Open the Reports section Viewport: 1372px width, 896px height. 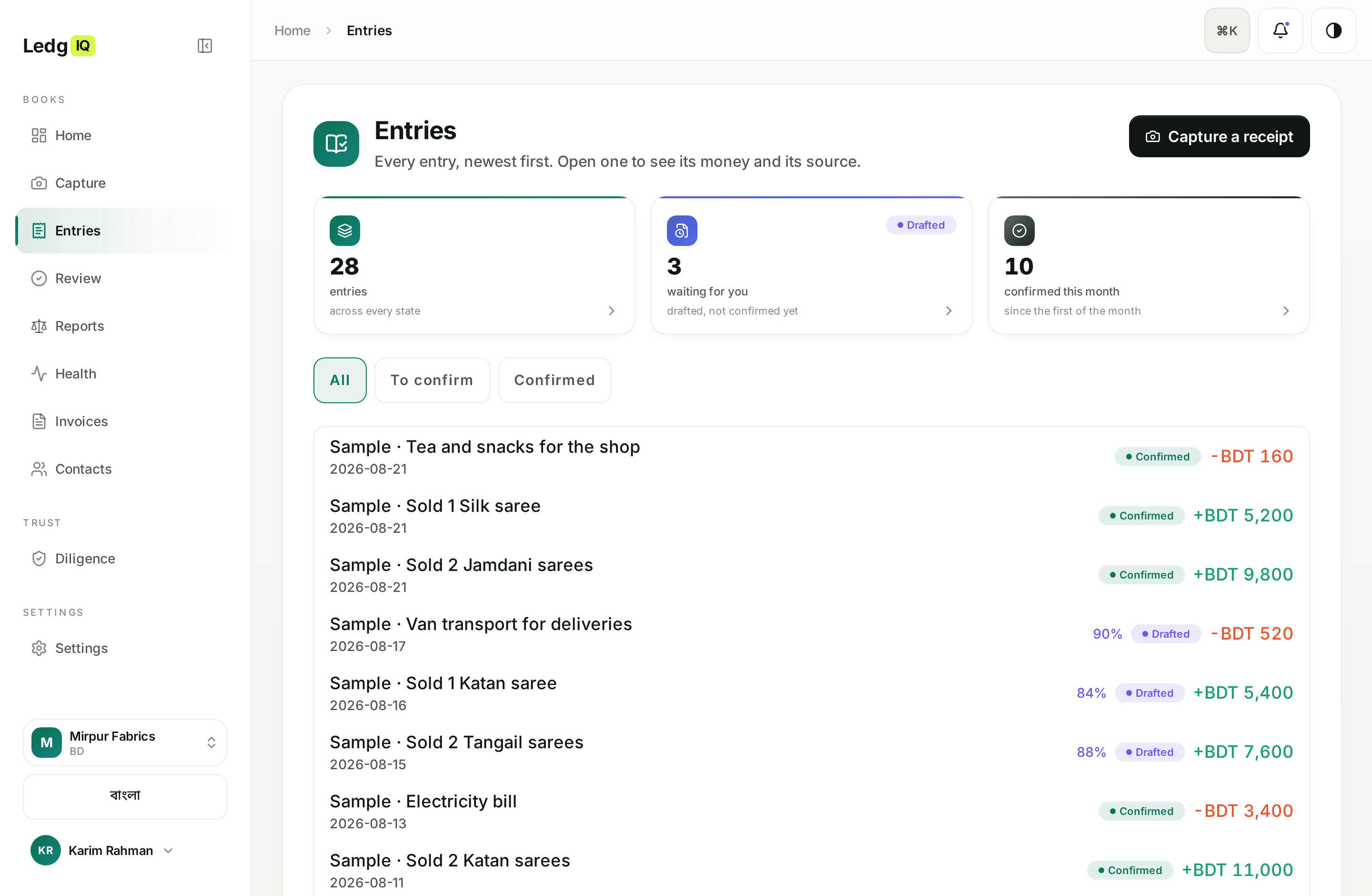121,326
